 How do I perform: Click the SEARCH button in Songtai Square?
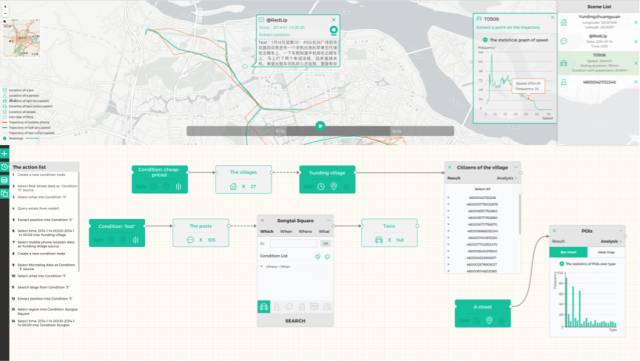(x=295, y=321)
